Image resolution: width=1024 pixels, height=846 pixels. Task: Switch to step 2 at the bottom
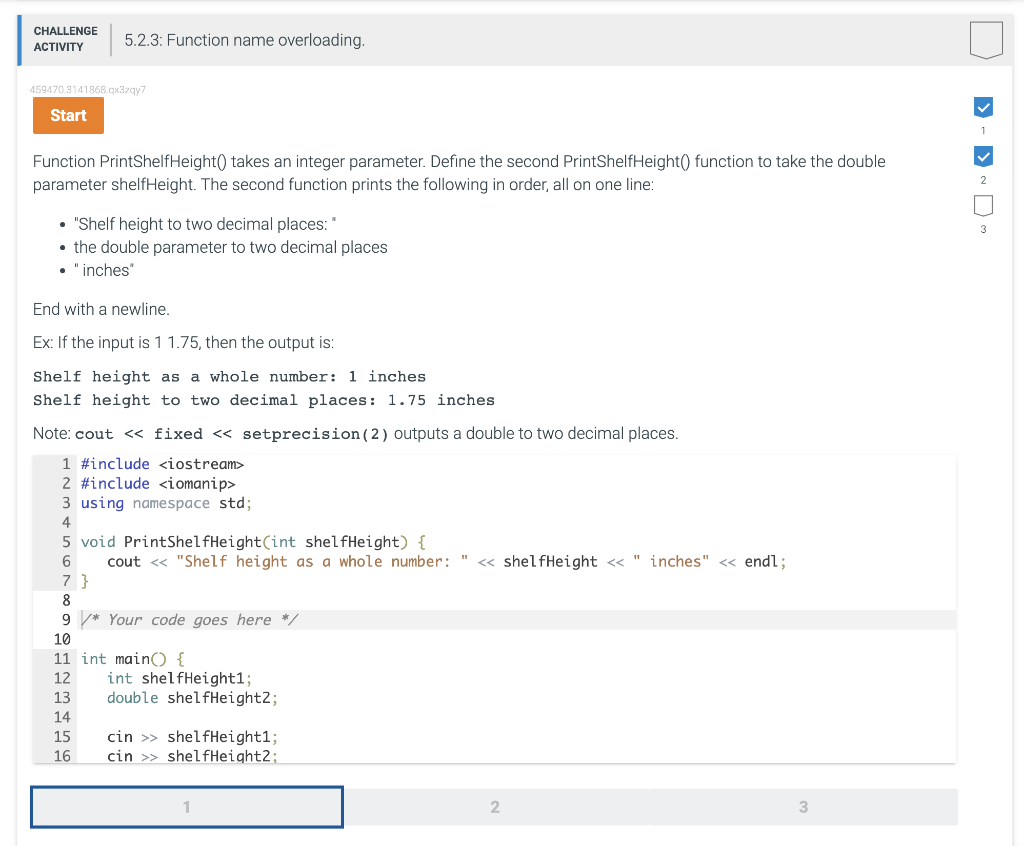tap(494, 807)
